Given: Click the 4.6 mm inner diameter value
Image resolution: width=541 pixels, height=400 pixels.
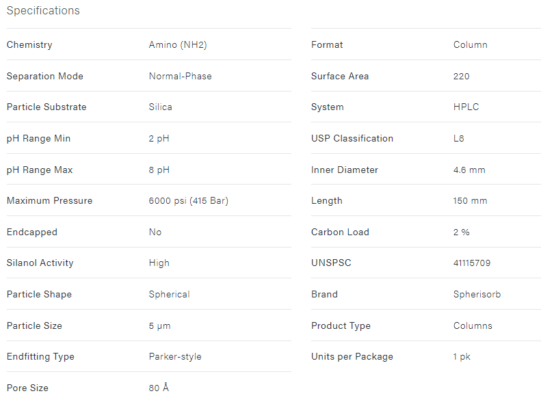Looking at the screenshot, I should point(469,170).
